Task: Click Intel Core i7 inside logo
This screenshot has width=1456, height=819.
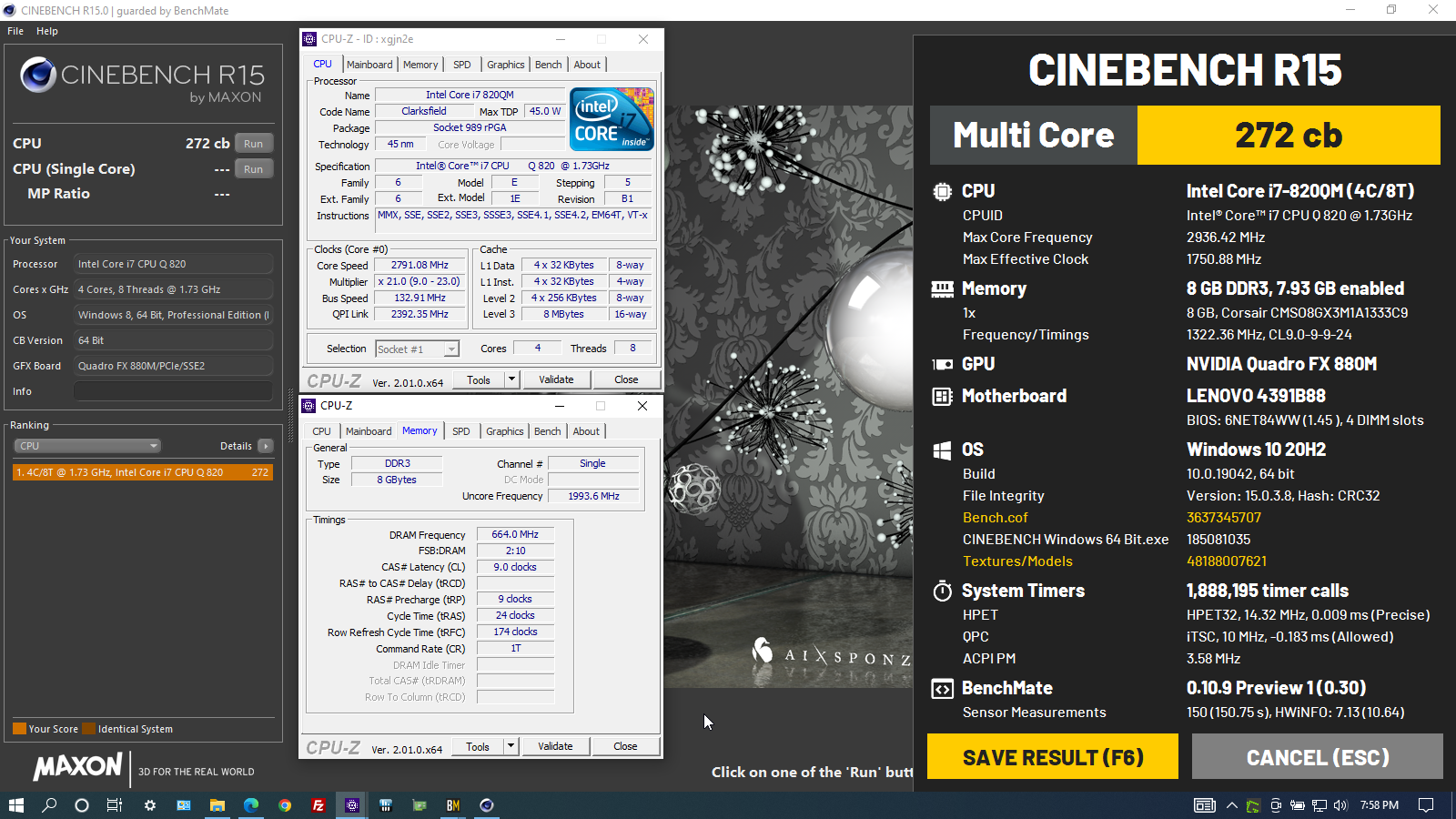Action: (x=612, y=119)
